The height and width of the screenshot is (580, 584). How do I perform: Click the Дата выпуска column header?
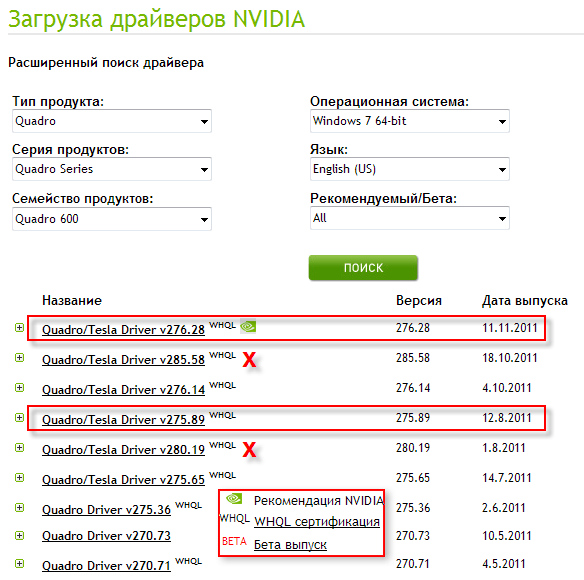525,301
